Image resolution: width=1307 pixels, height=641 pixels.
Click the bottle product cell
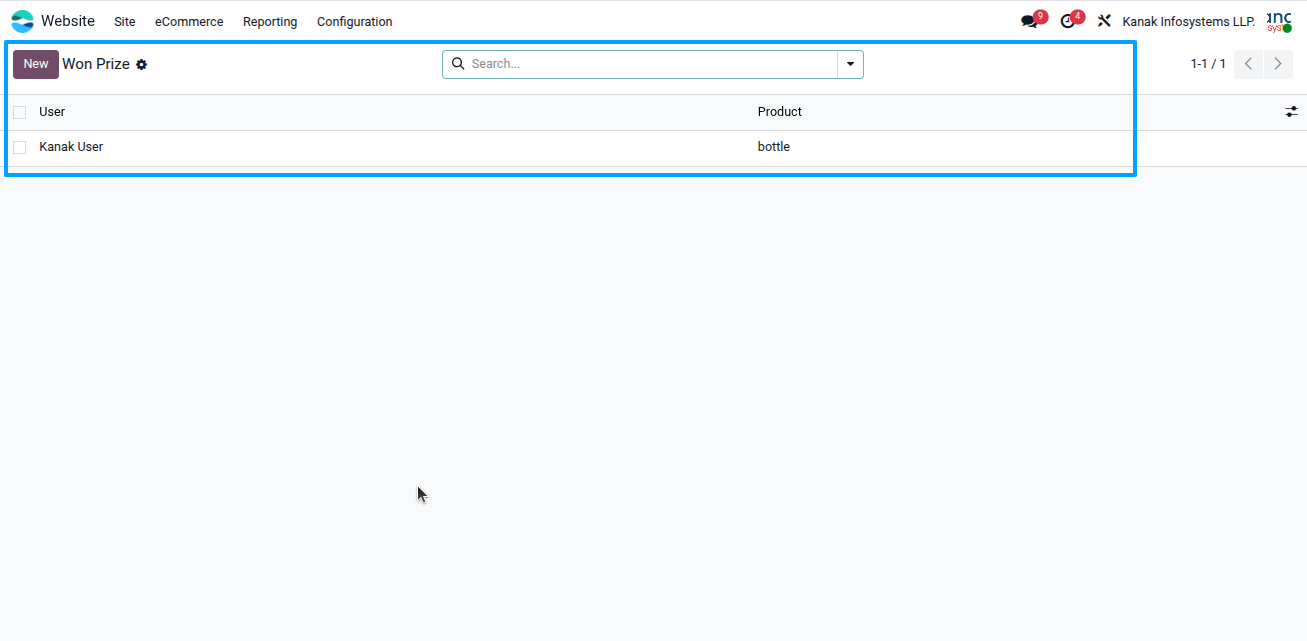click(774, 147)
